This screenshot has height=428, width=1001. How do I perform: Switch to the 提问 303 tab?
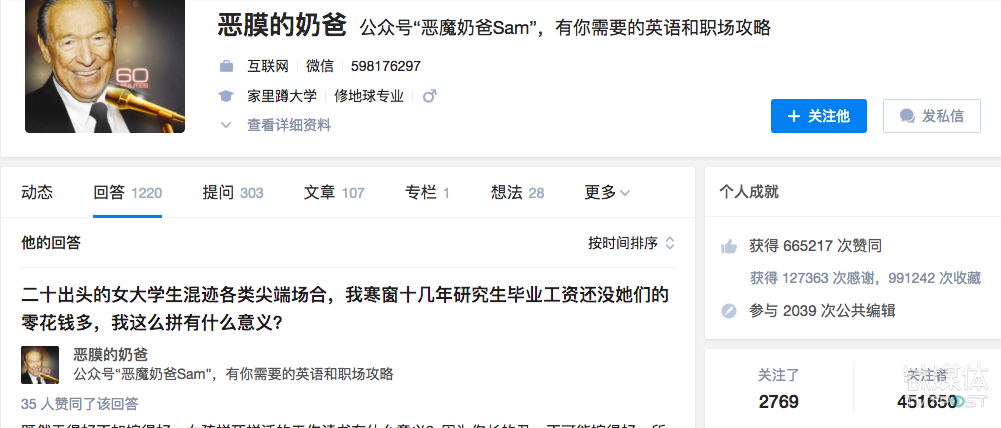tap(233, 192)
